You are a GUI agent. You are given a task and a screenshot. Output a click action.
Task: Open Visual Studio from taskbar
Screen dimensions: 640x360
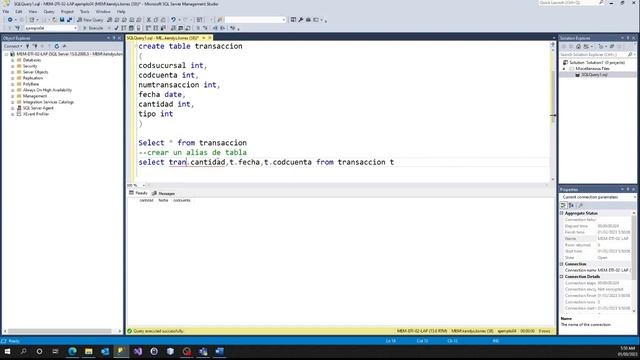(138, 351)
